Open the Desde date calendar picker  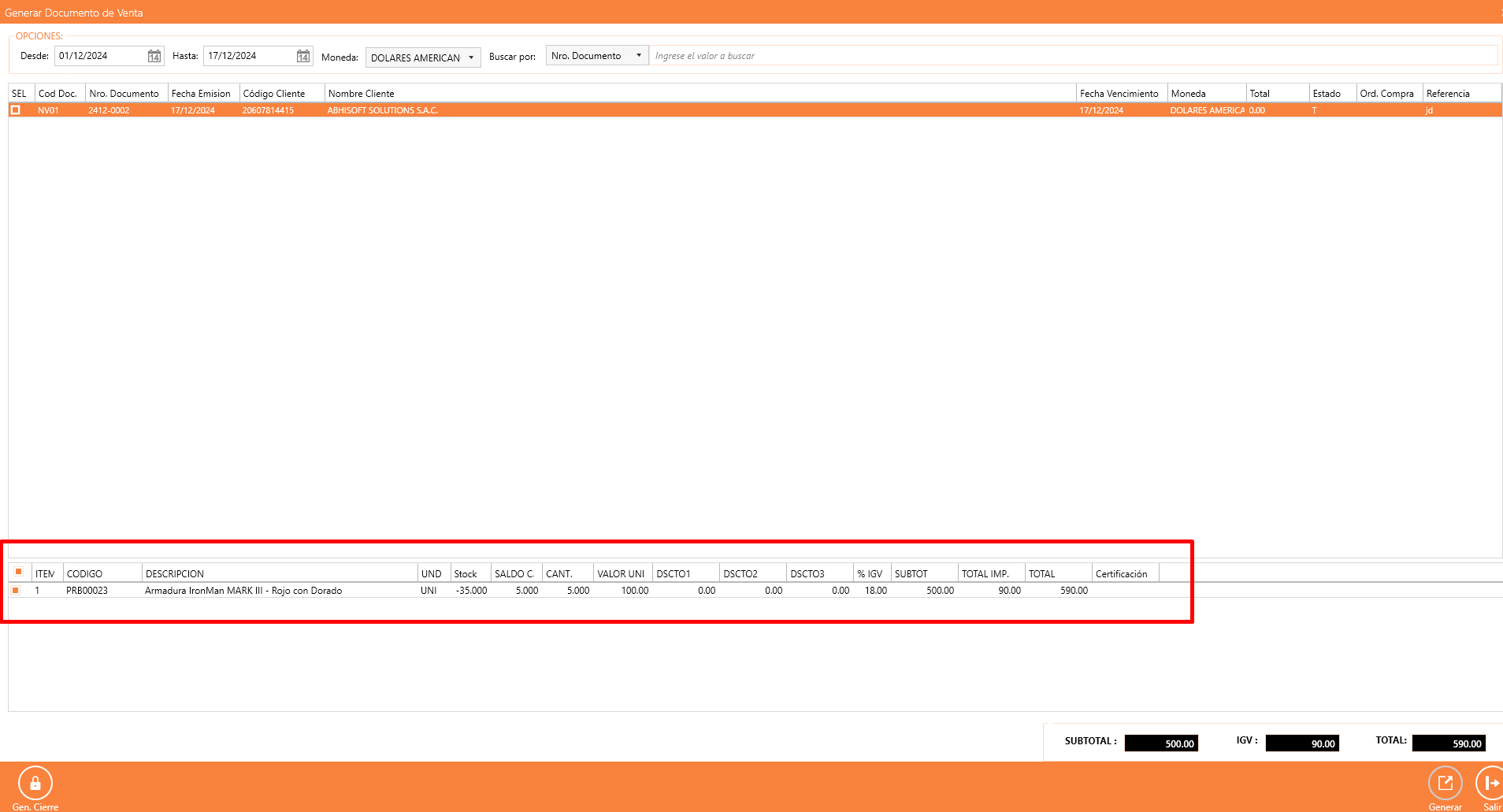tap(154, 56)
